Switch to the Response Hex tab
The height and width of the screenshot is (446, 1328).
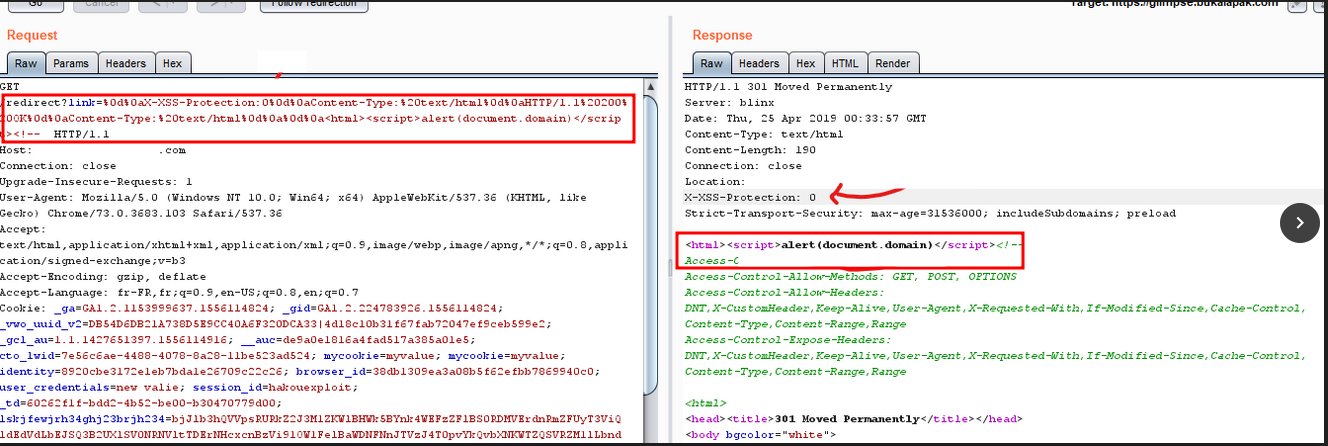point(805,63)
